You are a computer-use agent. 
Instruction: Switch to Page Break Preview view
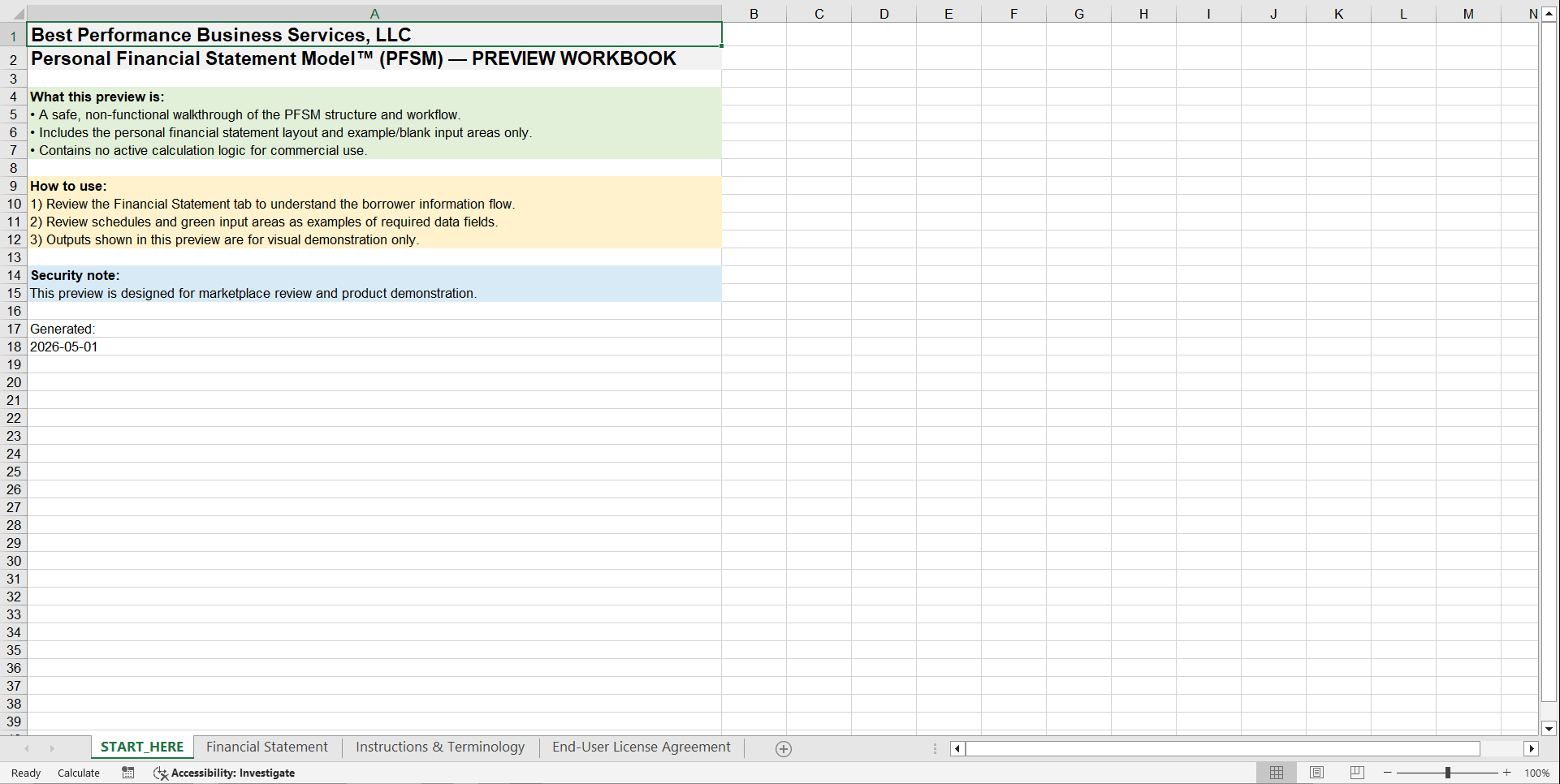(1357, 773)
